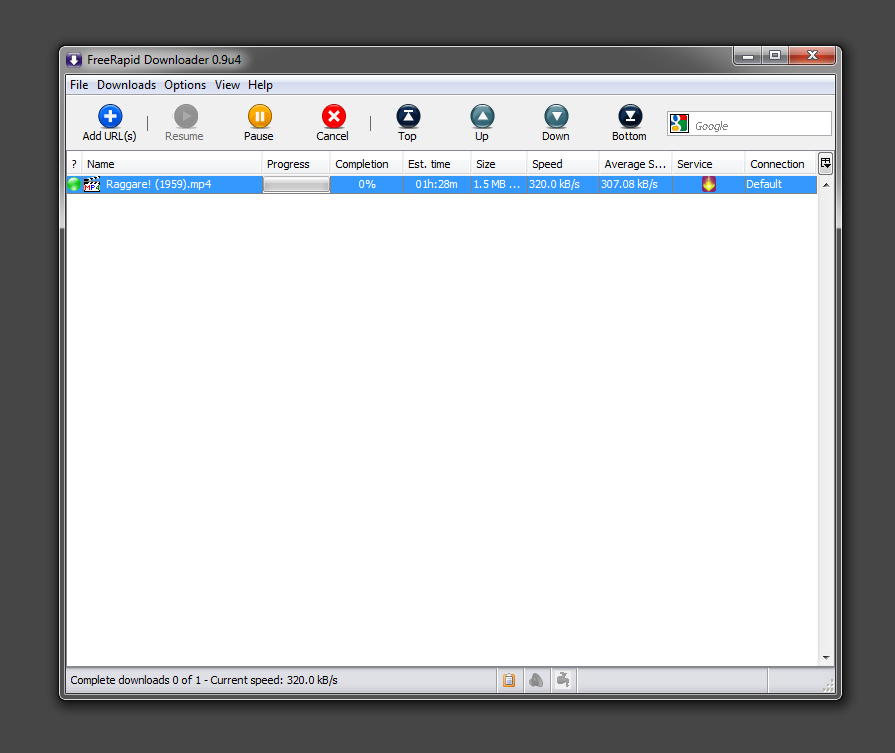The height and width of the screenshot is (753, 895).
Task: Open the Downloads menu
Action: click(126, 85)
